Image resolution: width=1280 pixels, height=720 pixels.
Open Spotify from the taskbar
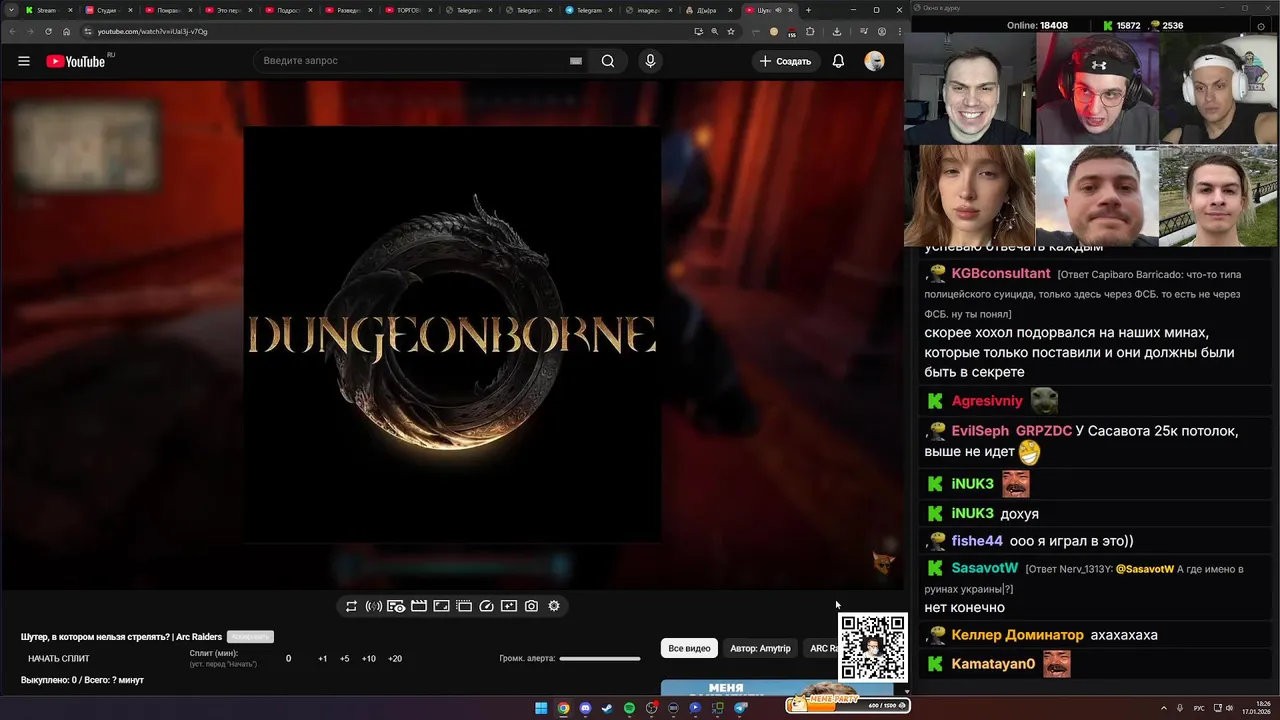(629, 708)
